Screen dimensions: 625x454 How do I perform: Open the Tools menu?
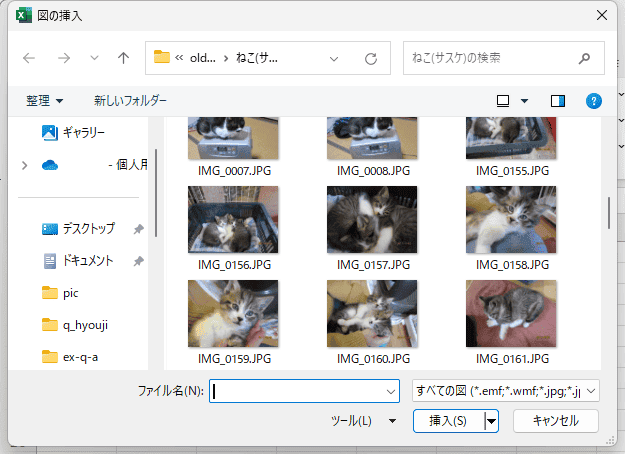(x=362, y=421)
